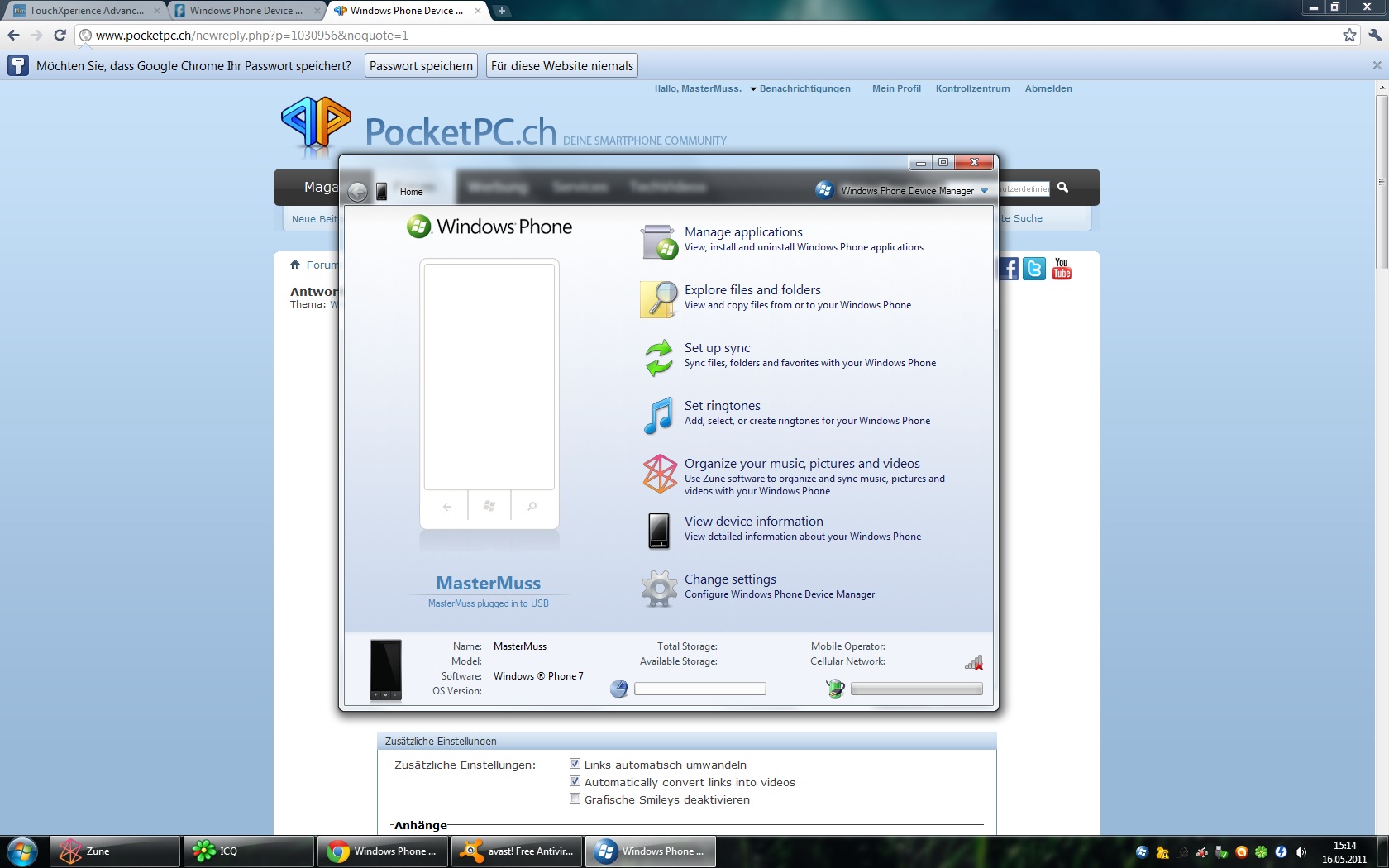The image size is (1389, 868).
Task: Click the Windows logo next to Device Manager title
Action: 824,190
